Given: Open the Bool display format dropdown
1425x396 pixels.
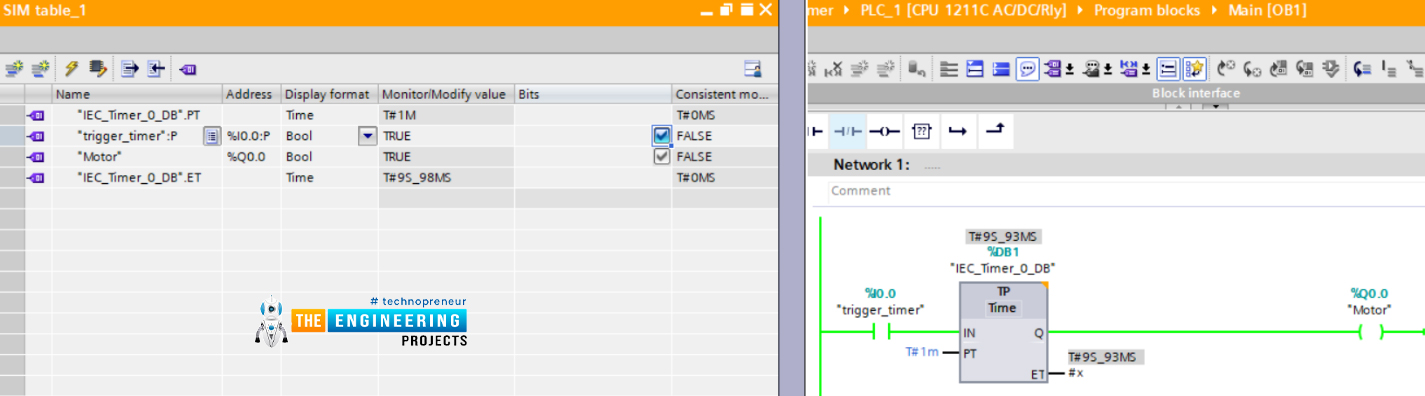Looking at the screenshot, I should point(368,136).
